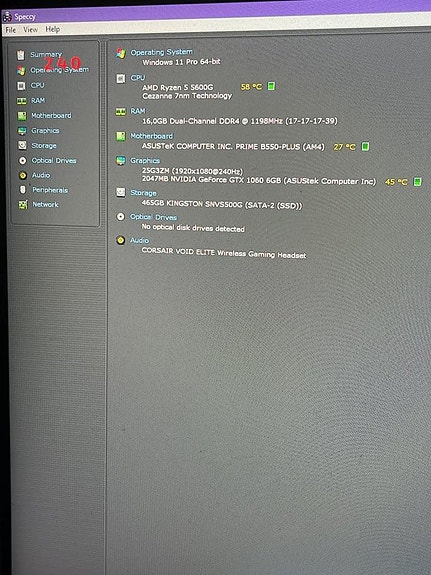Click the Optical Drives disc icon in sidebar
The height and width of the screenshot is (575, 431).
point(23,161)
